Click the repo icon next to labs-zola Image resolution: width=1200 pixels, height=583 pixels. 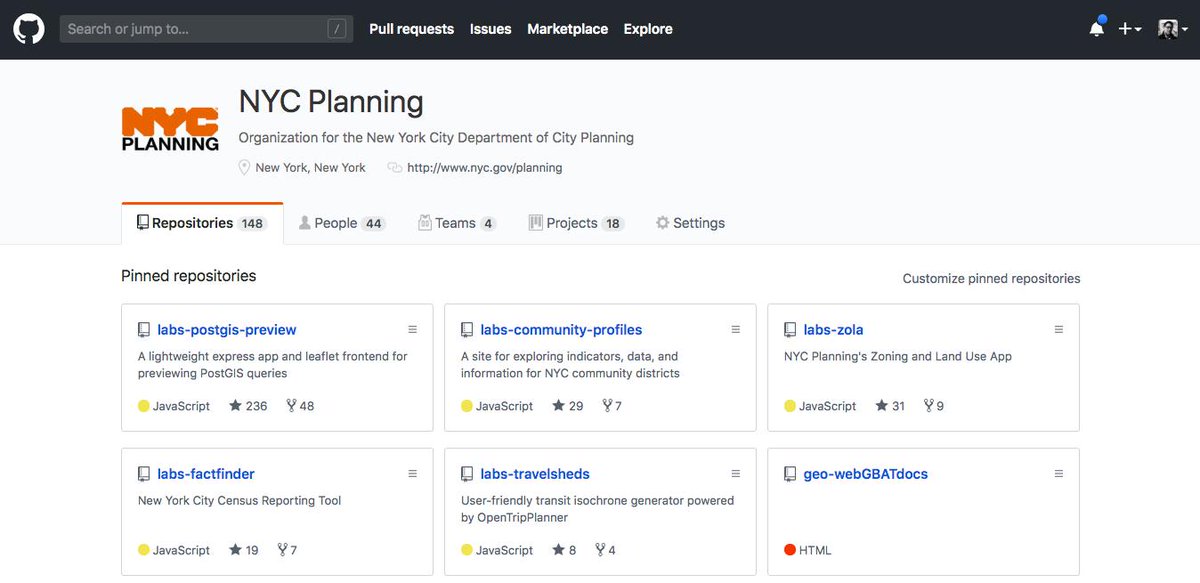[x=790, y=330]
